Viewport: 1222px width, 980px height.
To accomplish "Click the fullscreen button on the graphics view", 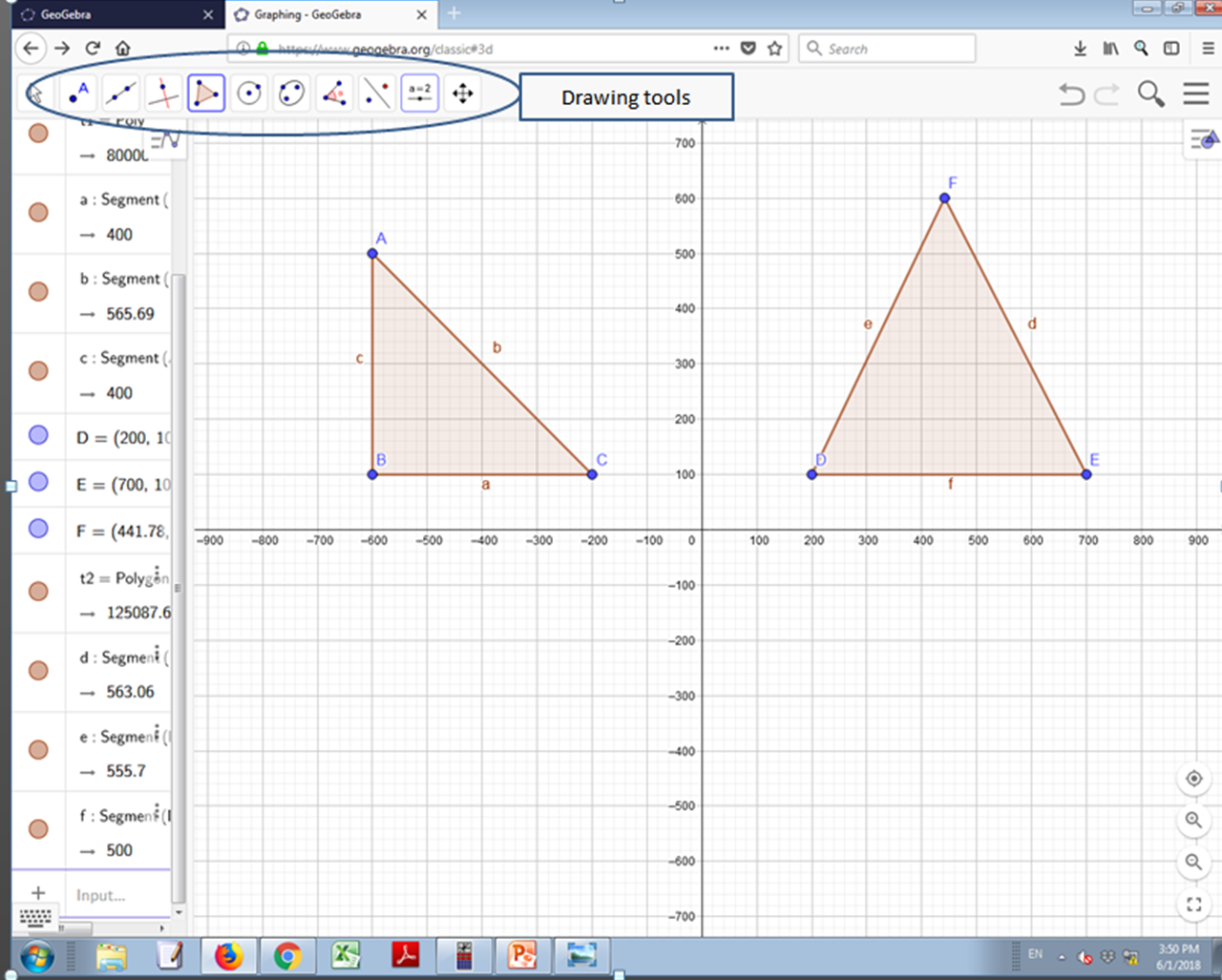I will tap(1193, 905).
